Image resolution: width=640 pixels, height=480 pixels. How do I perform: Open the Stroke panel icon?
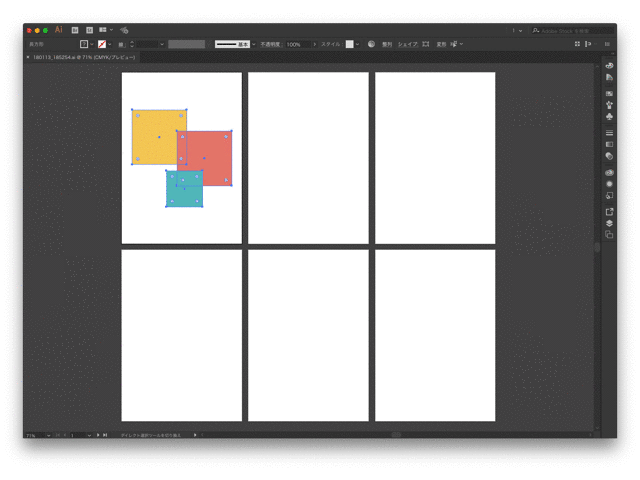(x=610, y=133)
